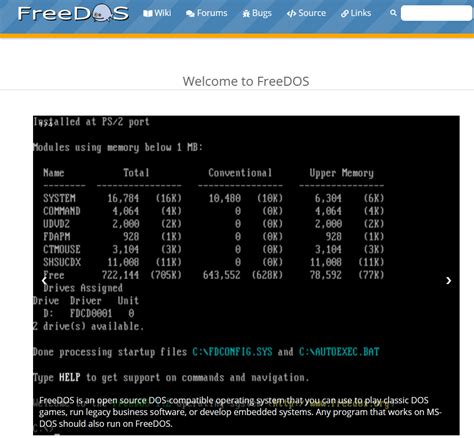Go to next carousel slide arrow
This screenshot has width=474, height=438.
[x=449, y=281]
